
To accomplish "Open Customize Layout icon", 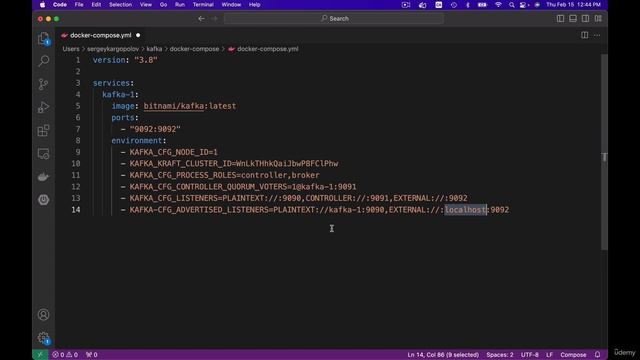I will click(x=598, y=18).
